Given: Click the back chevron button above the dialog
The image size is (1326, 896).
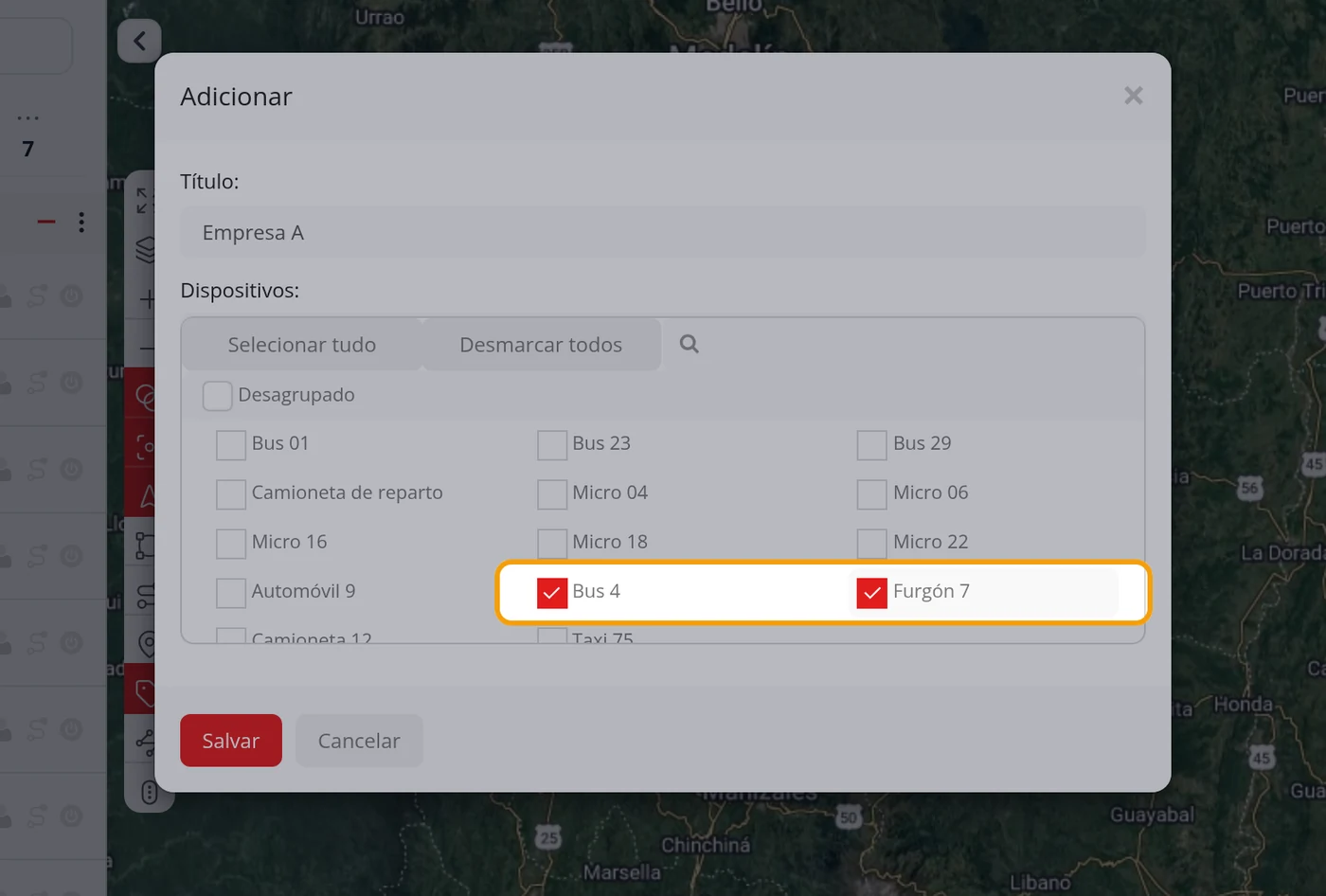Looking at the screenshot, I should (139, 41).
